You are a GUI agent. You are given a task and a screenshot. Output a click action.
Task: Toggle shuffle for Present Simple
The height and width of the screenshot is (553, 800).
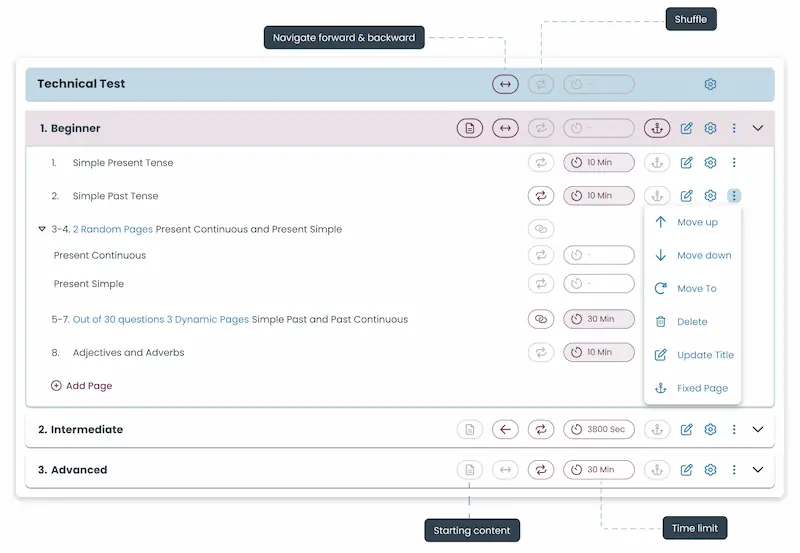(x=541, y=284)
